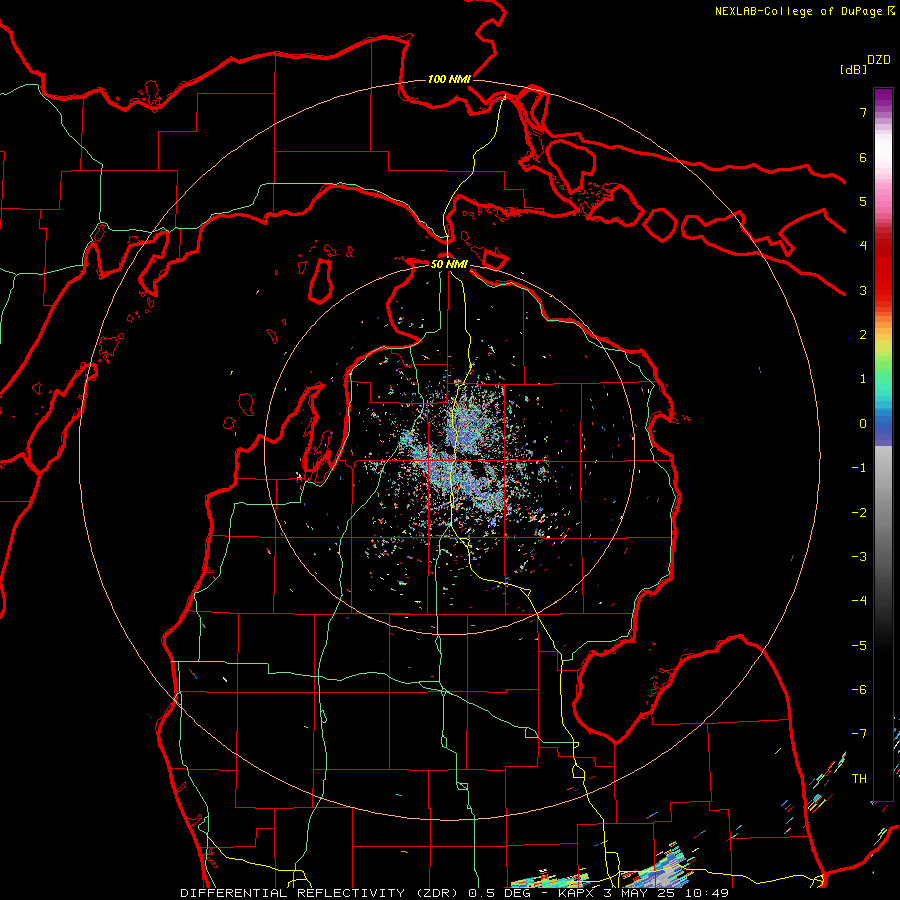Click the DZD product label
The width and height of the screenshot is (900, 900).
click(x=879, y=60)
